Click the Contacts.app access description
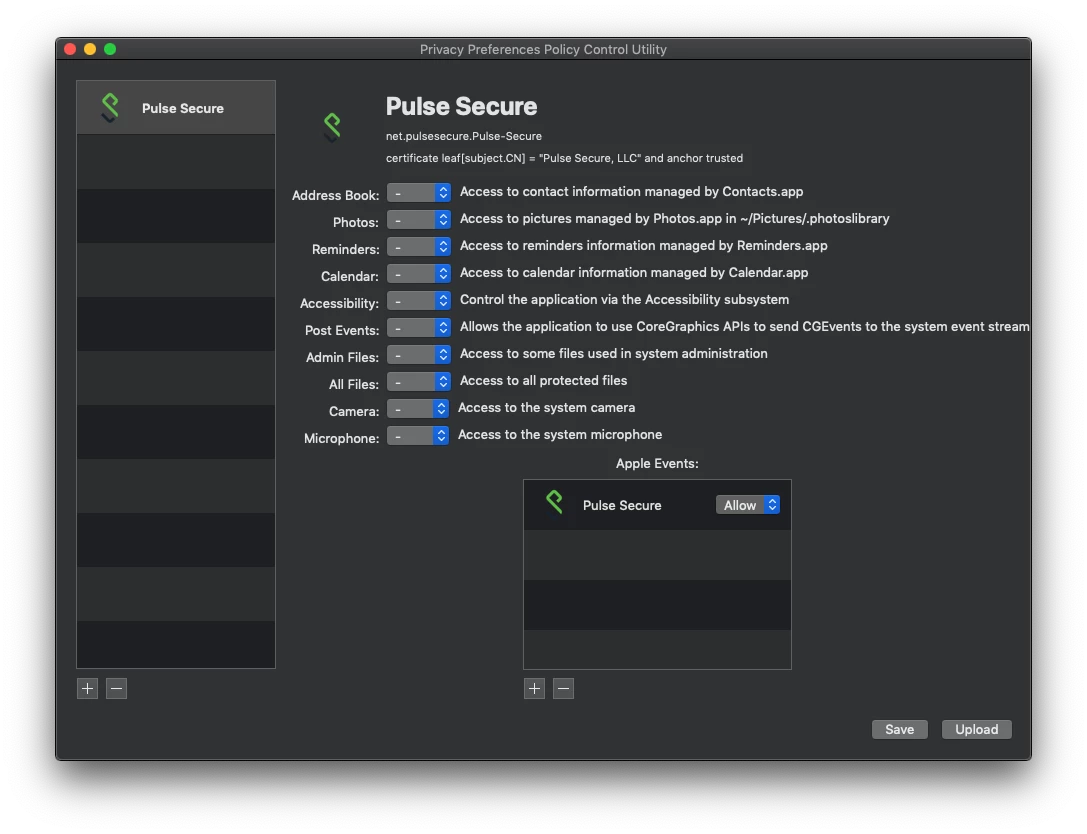The image size is (1087, 834). pyautogui.click(x=632, y=191)
